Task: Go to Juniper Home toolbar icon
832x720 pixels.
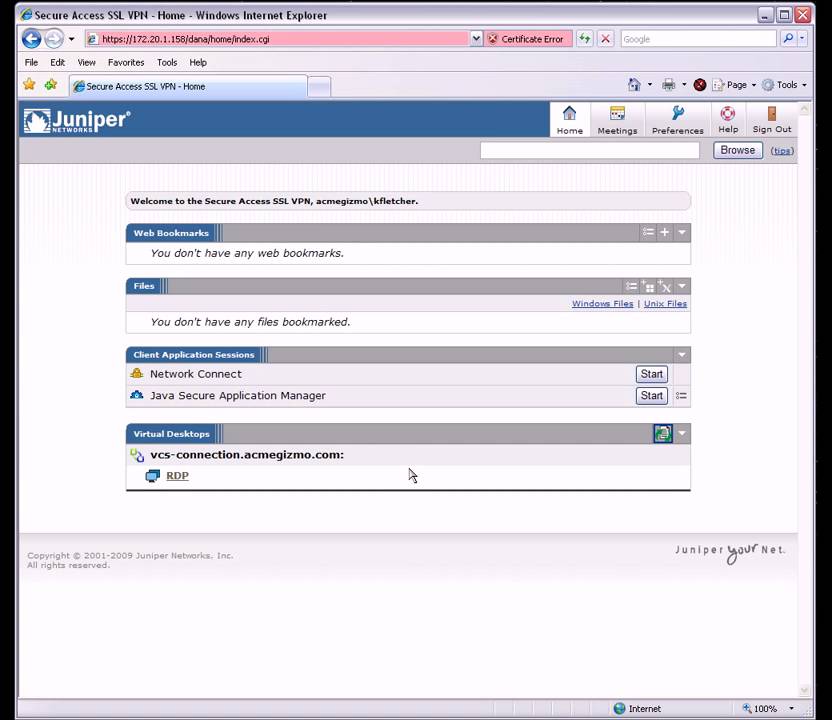Action: tap(569, 120)
